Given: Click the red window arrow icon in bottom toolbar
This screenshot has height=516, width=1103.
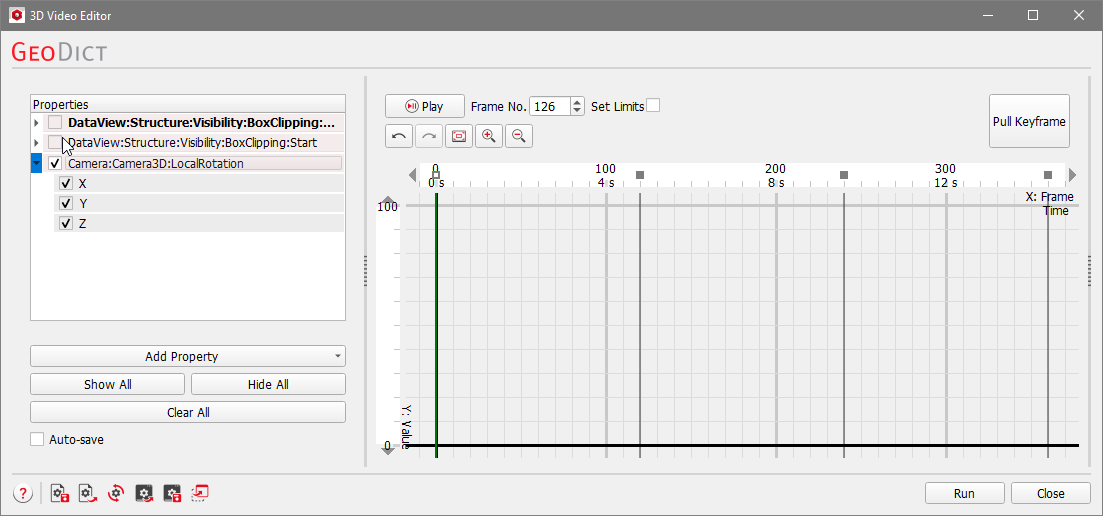Looking at the screenshot, I should tap(200, 493).
